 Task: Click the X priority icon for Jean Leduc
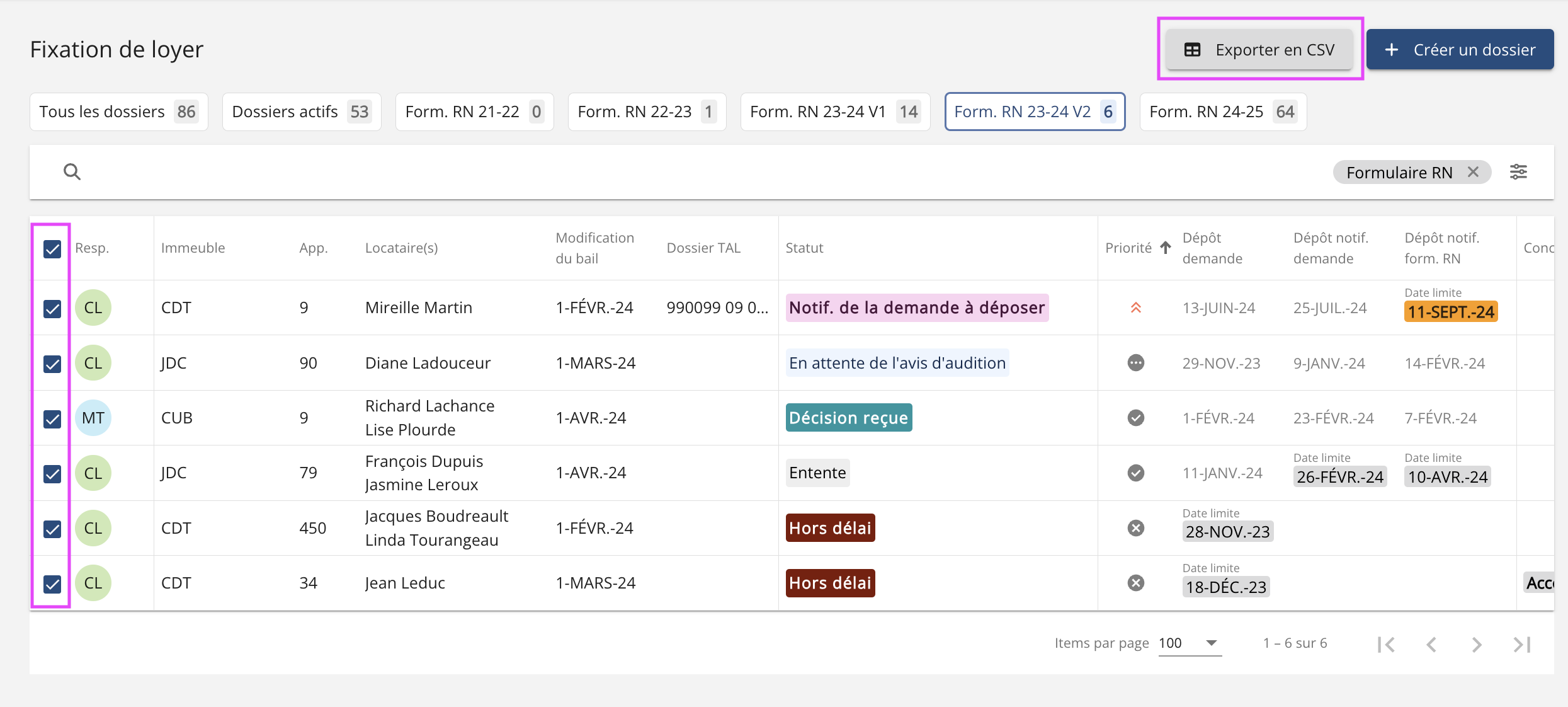tap(1135, 583)
